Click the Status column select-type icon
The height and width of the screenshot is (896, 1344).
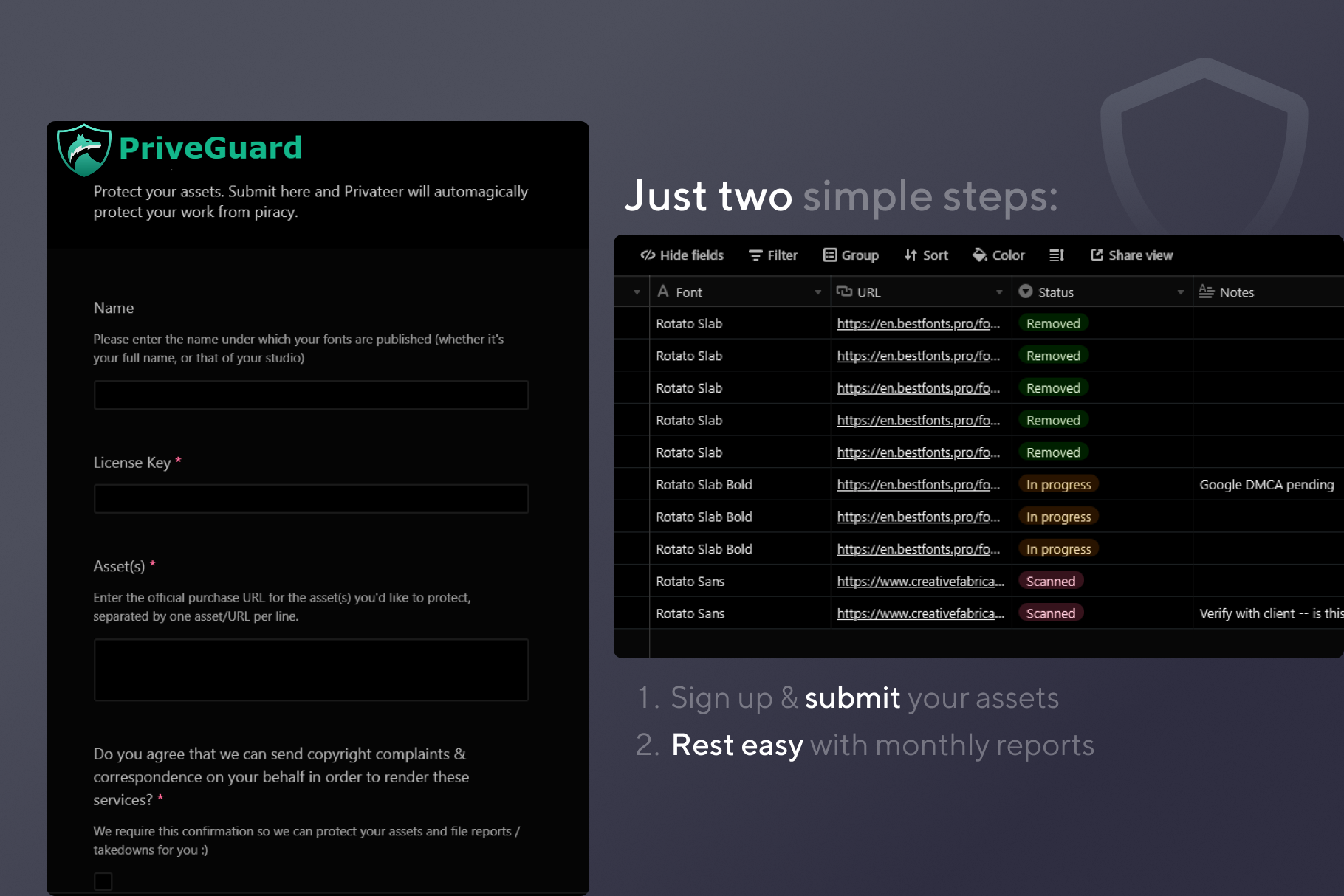point(1025,292)
